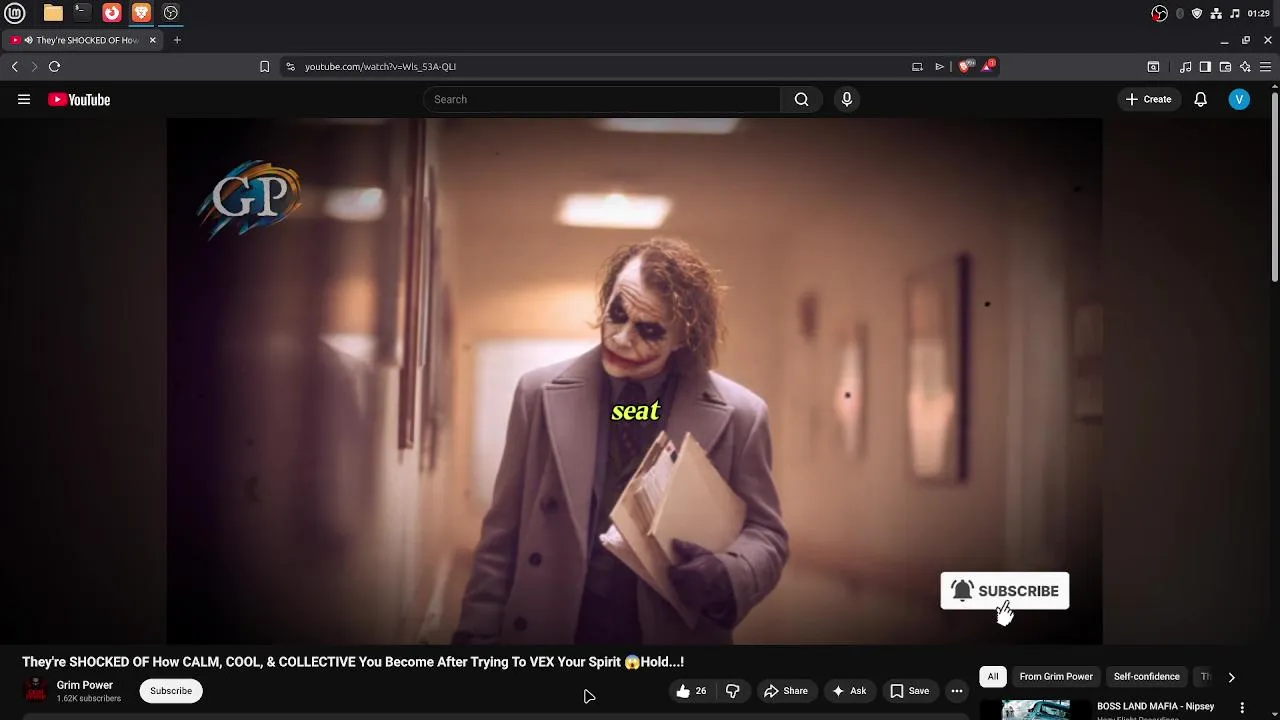
Task: Expand the YouTube guide menu
Action: (24, 99)
